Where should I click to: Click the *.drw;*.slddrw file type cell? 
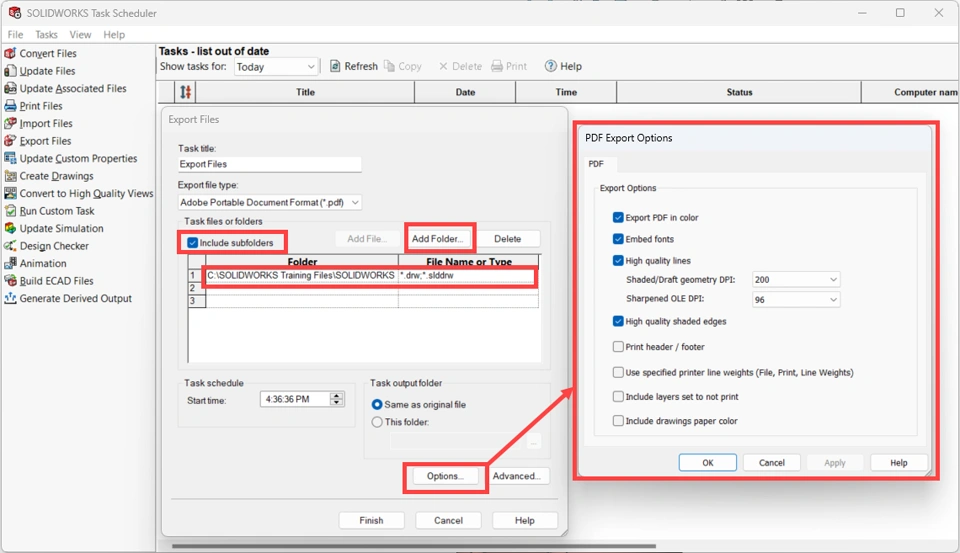pos(468,276)
